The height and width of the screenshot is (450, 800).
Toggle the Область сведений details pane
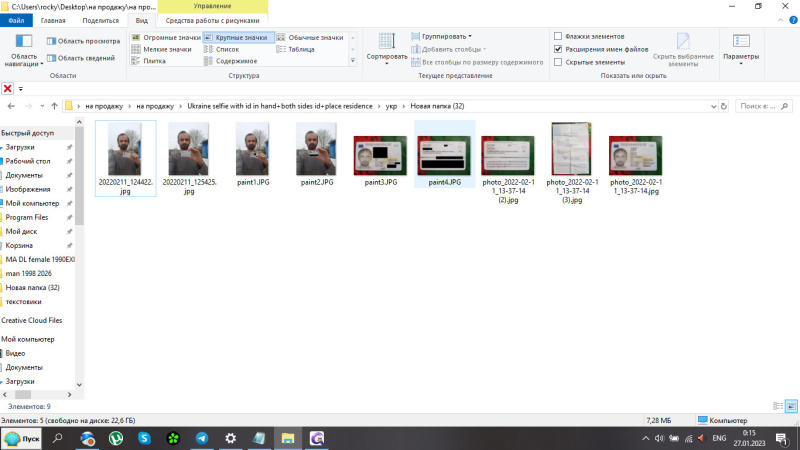pyautogui.click(x=80, y=58)
